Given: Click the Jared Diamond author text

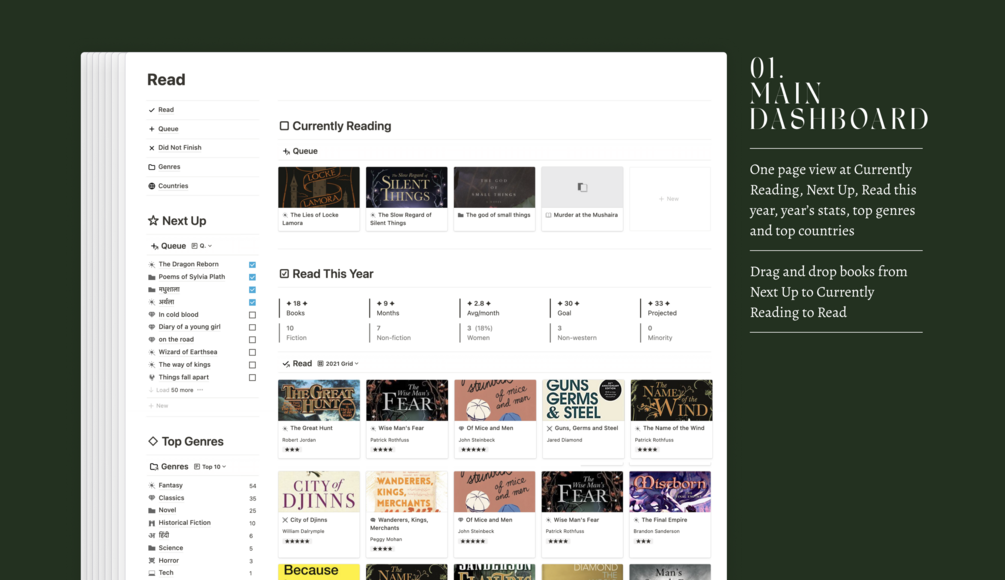Looking at the screenshot, I should click(564, 440).
